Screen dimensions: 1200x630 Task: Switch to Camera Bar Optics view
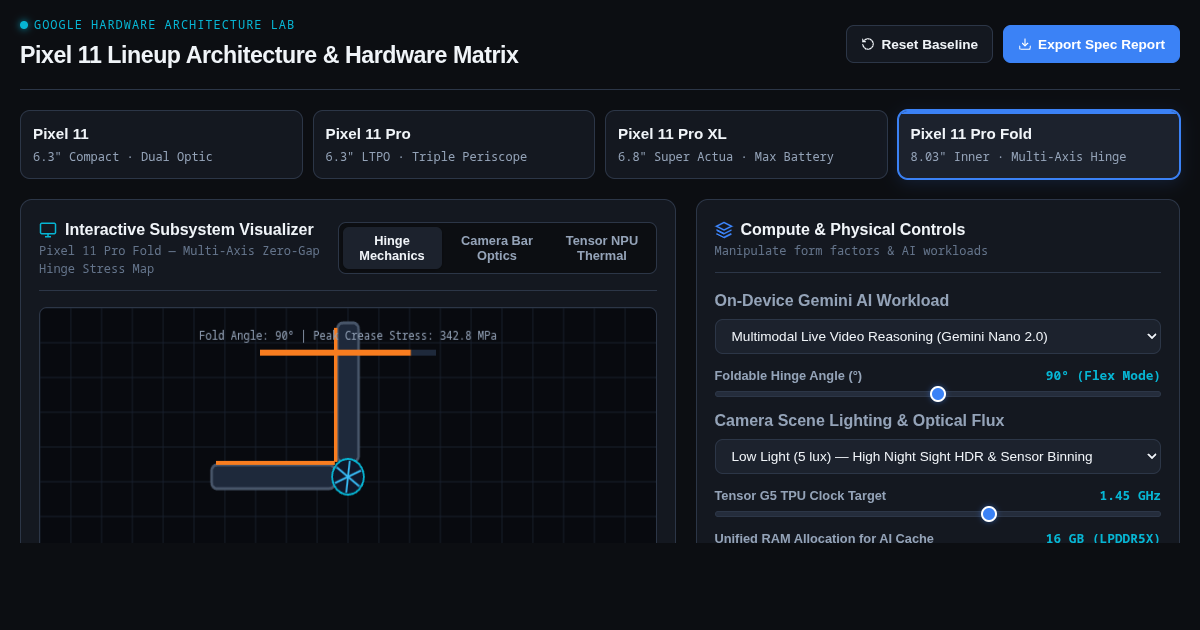497,248
